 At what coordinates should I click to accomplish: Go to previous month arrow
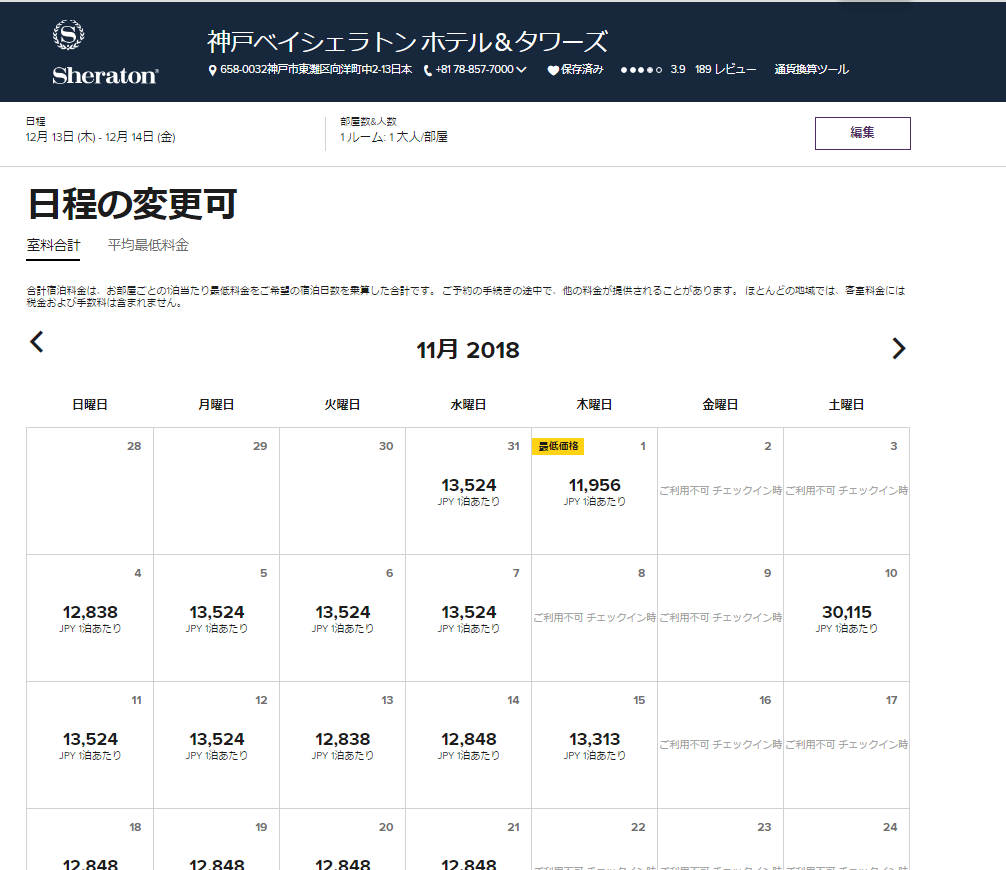[x=37, y=341]
